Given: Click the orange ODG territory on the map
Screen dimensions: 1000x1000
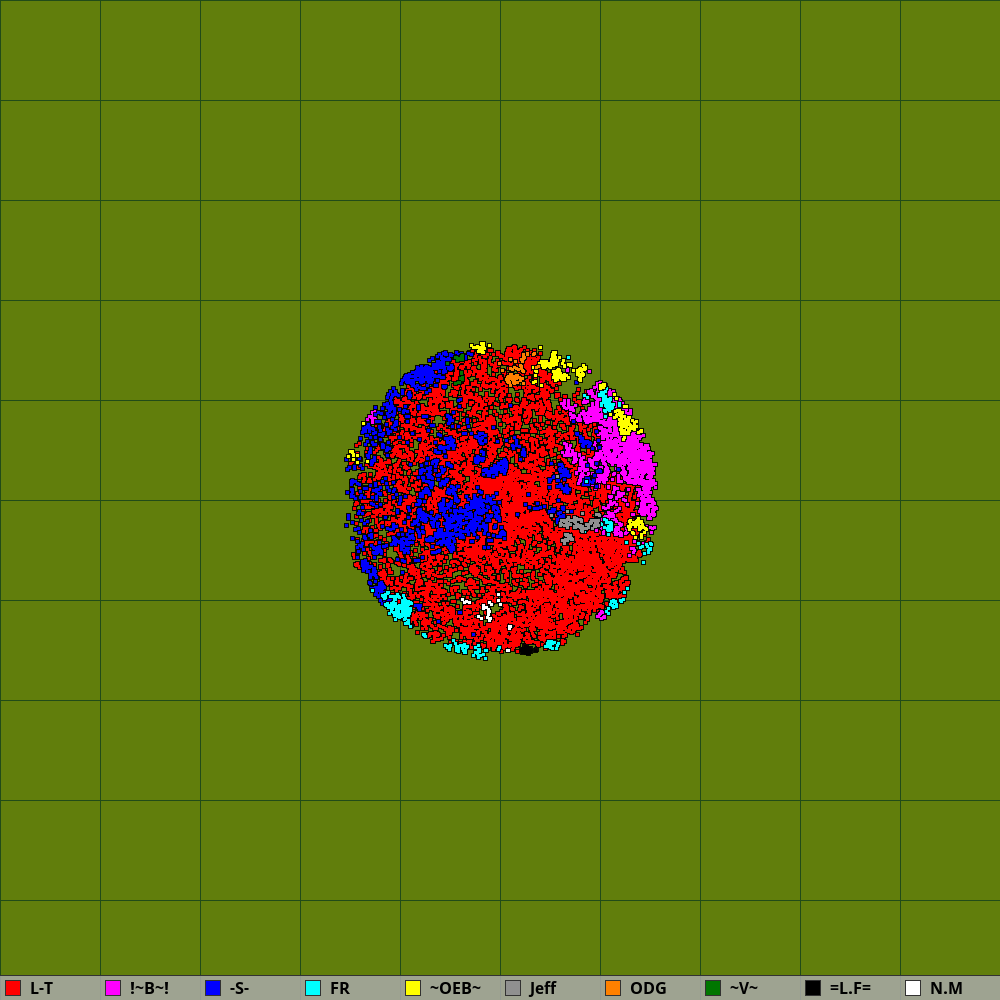Looking at the screenshot, I should [x=514, y=379].
